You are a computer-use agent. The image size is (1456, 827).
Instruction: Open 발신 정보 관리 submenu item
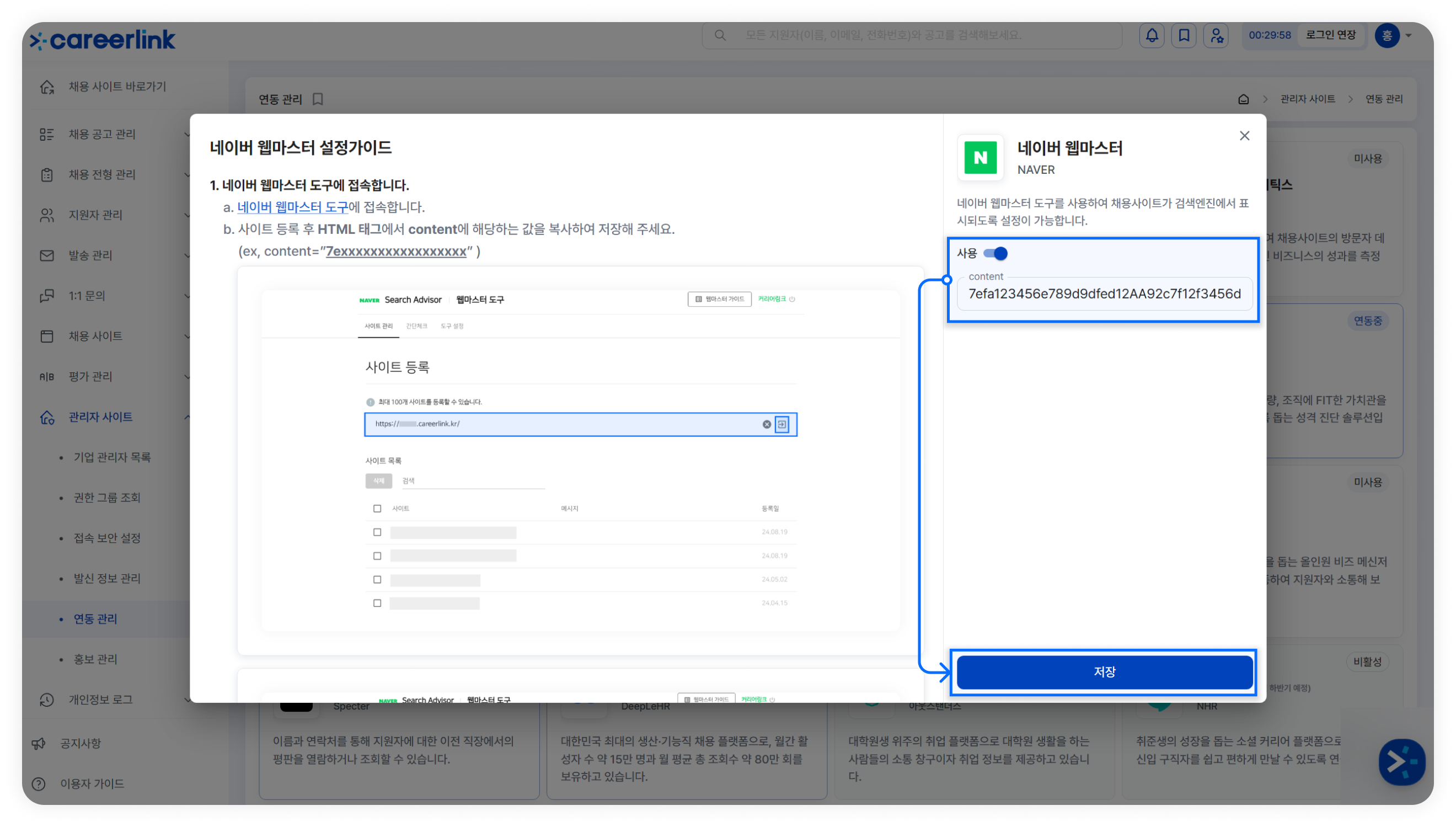pos(106,578)
